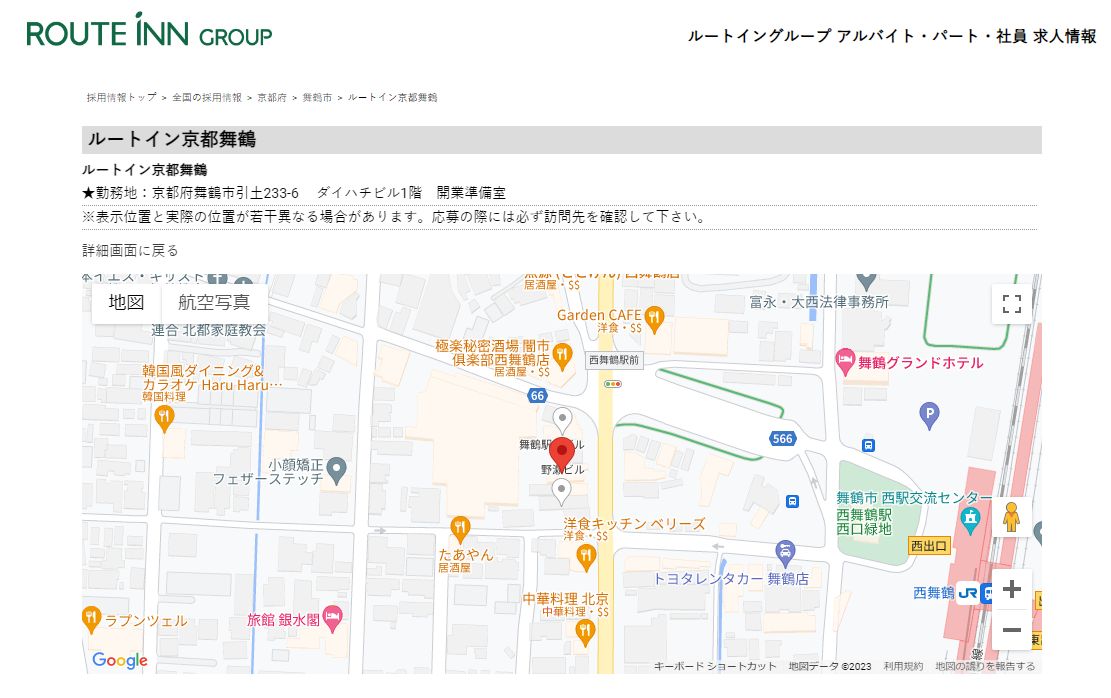Image resolution: width=1111 pixels, height=698 pixels.
Task: Click the 勤務地 address text line
Action: (x=294, y=193)
